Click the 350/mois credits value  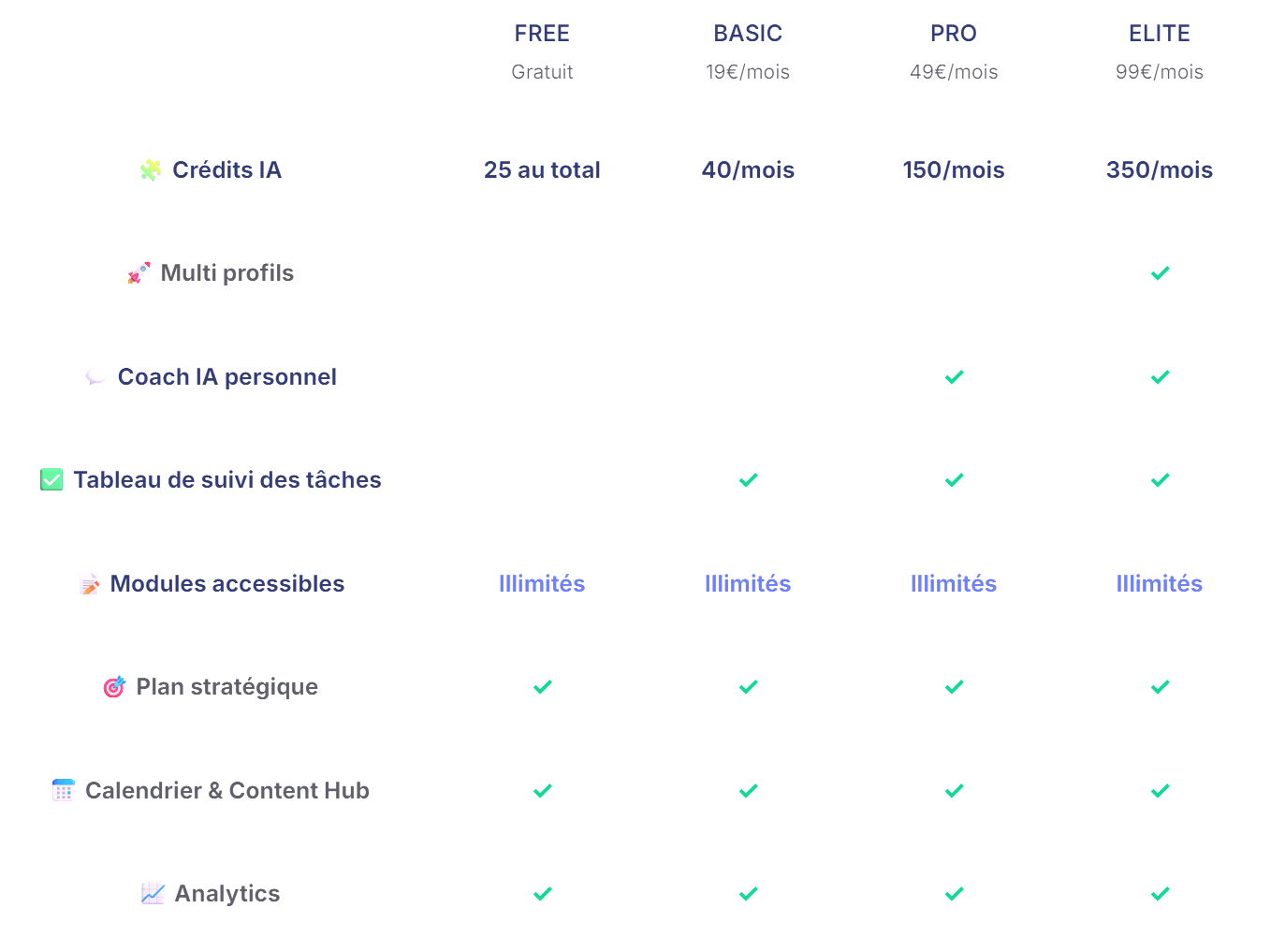1160,170
